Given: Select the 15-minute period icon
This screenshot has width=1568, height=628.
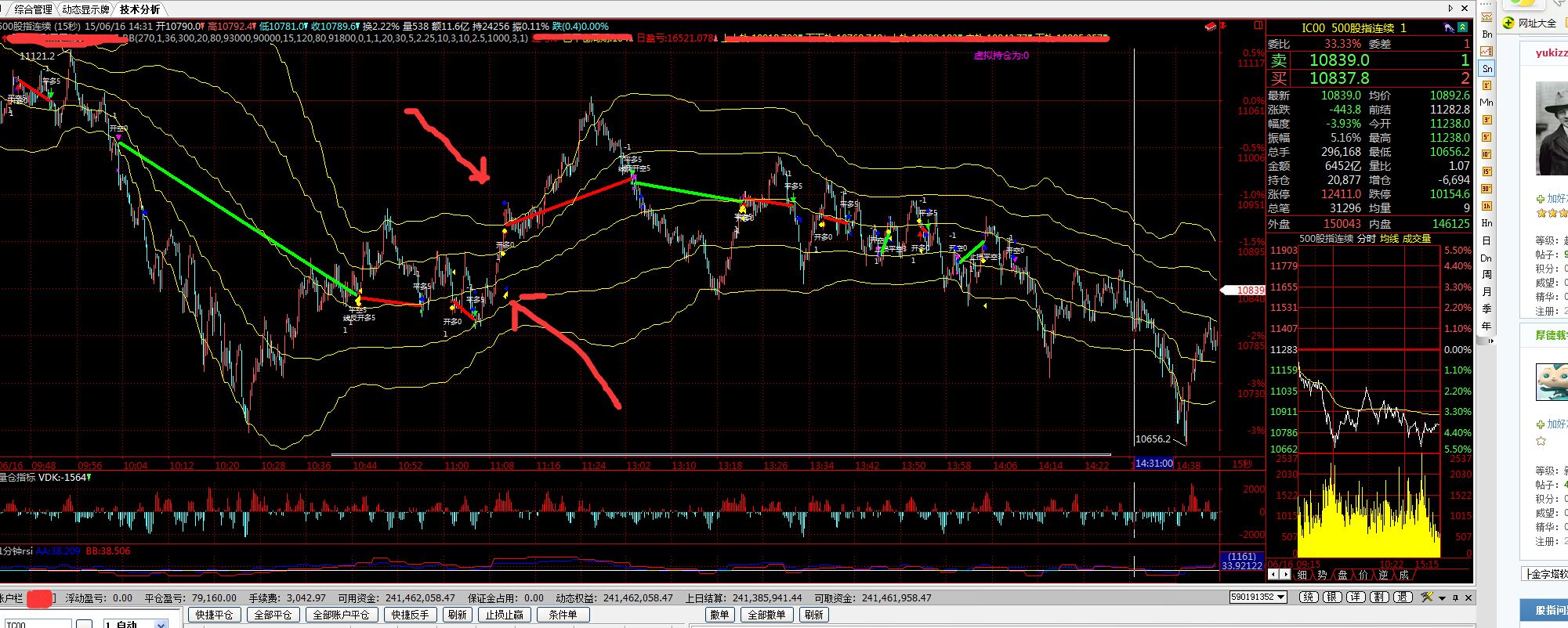Looking at the screenshot, I should [x=1487, y=171].
